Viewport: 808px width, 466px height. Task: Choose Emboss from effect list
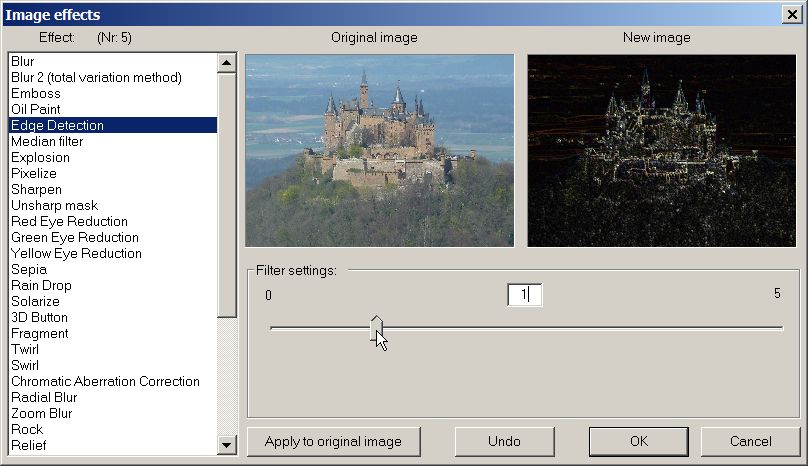pyautogui.click(x=33, y=94)
